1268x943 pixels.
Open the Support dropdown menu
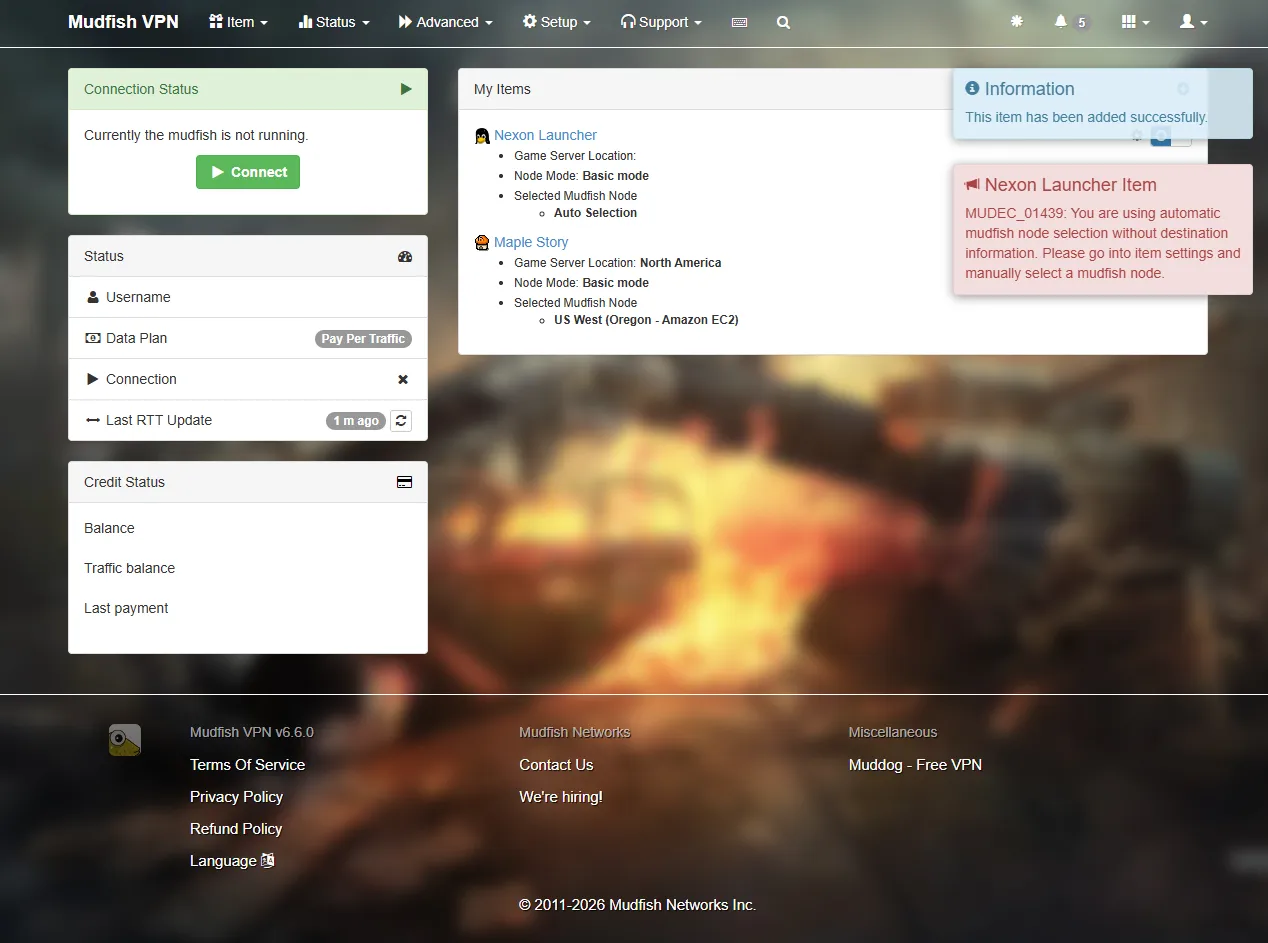pyautogui.click(x=661, y=22)
